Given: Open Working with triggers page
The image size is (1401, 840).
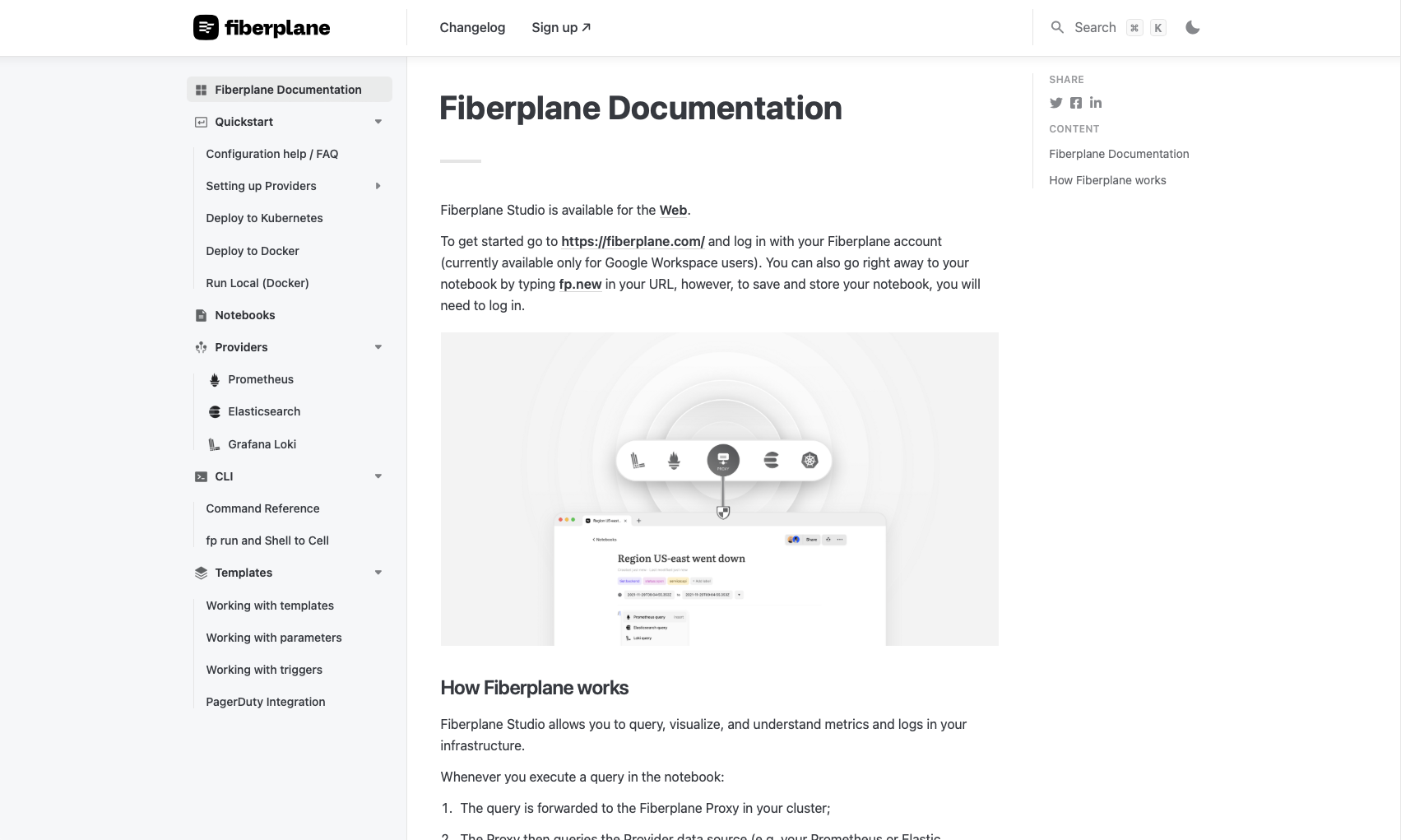Looking at the screenshot, I should point(264,670).
